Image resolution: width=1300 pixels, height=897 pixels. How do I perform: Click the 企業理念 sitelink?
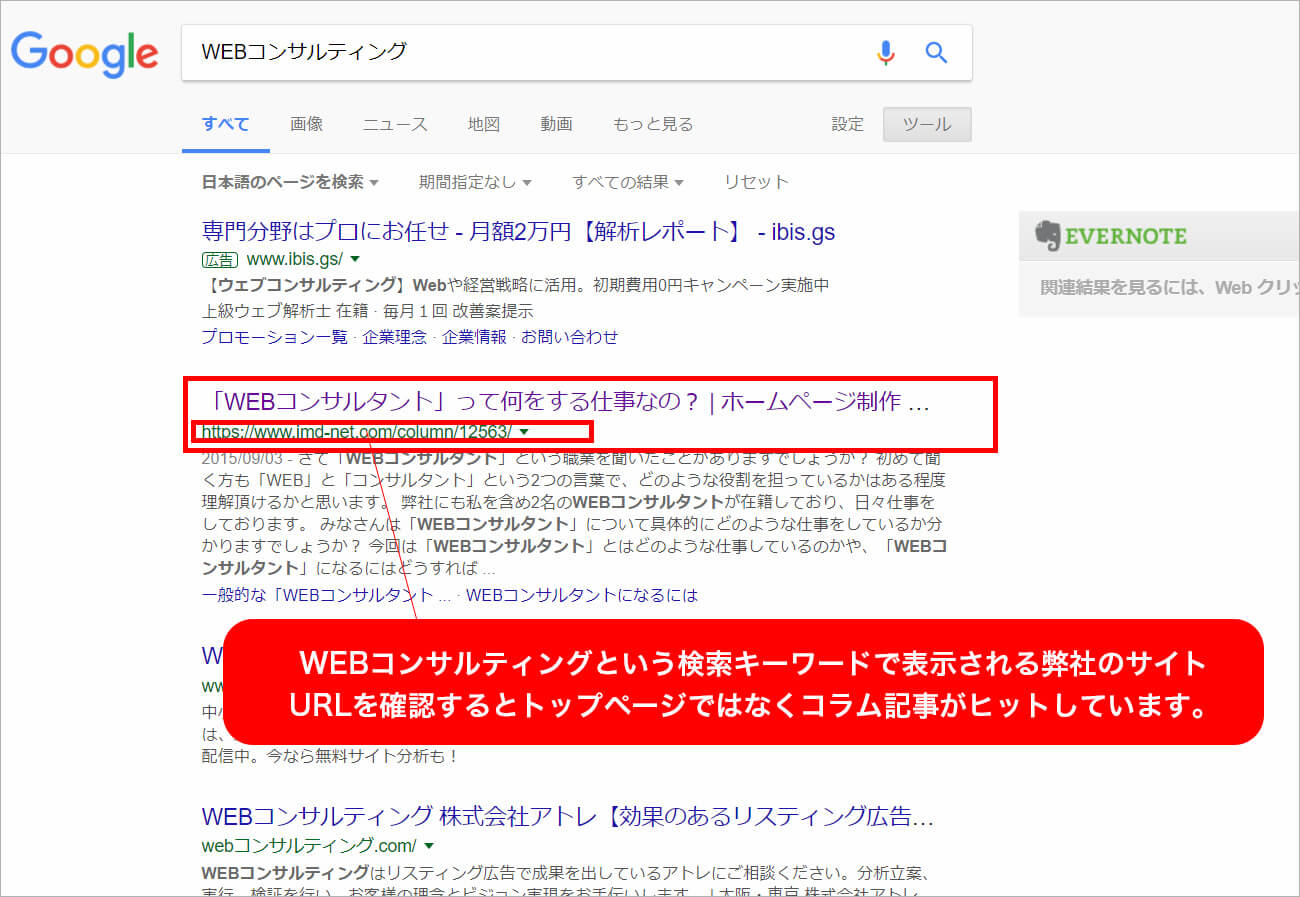point(395,337)
